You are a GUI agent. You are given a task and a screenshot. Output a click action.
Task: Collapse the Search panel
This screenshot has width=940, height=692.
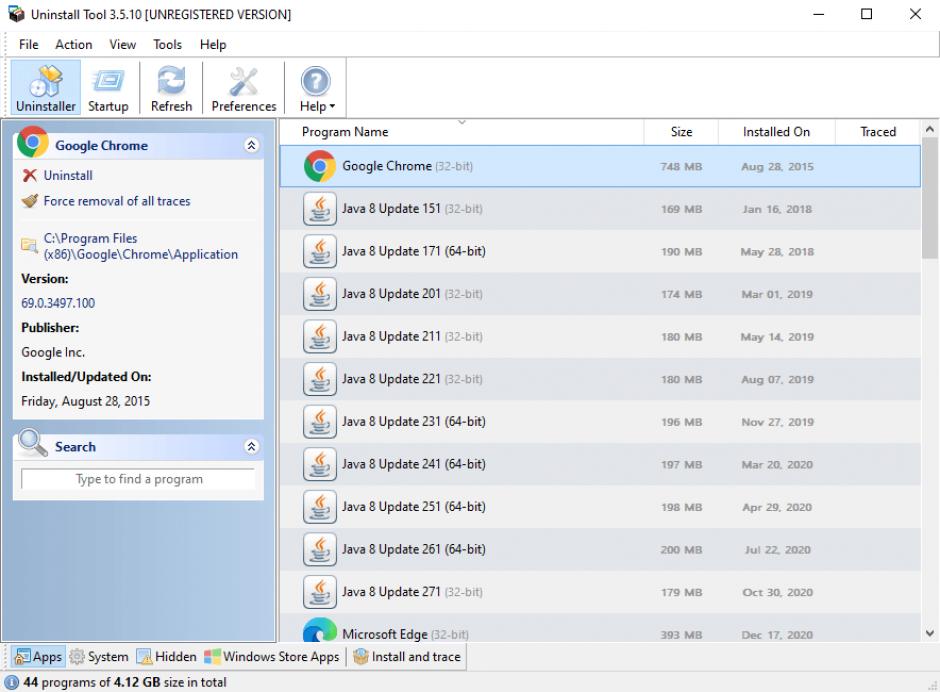point(250,447)
